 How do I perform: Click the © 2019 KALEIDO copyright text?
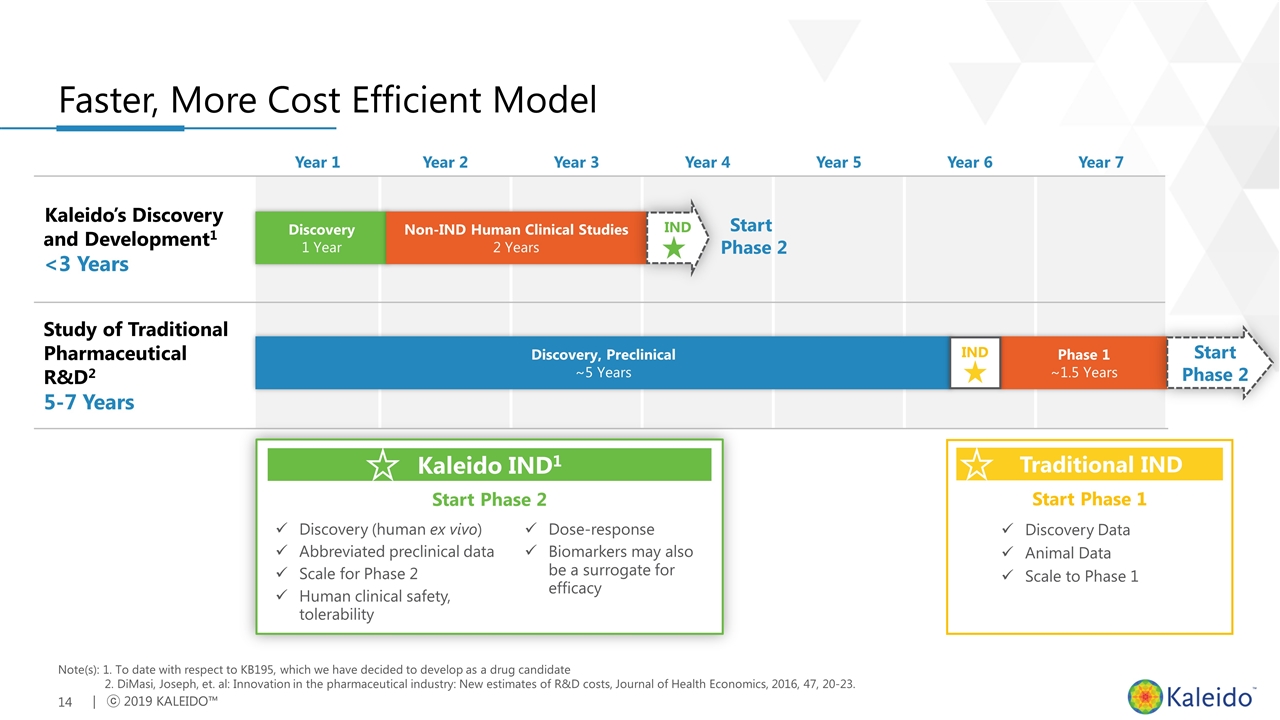point(160,703)
